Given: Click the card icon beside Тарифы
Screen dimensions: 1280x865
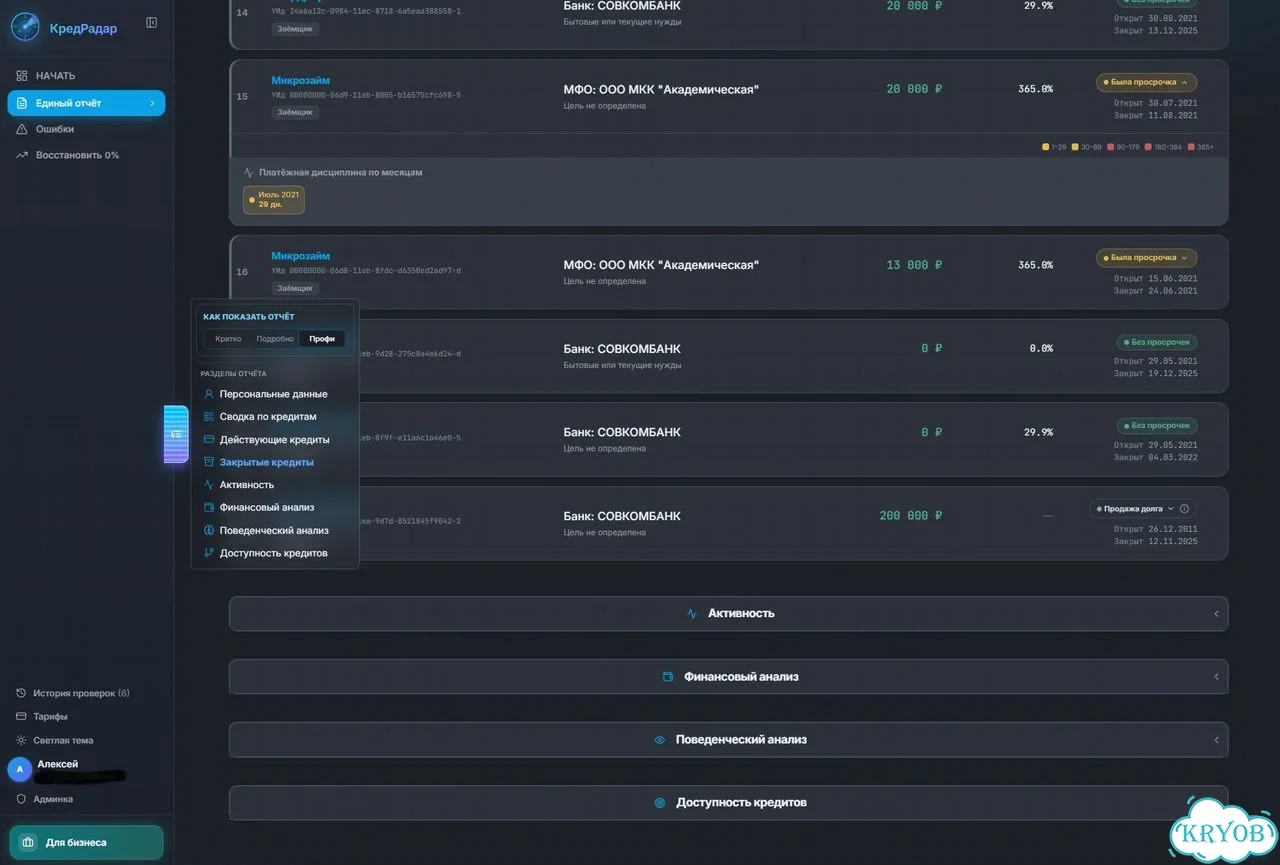Looking at the screenshot, I should click(21, 716).
